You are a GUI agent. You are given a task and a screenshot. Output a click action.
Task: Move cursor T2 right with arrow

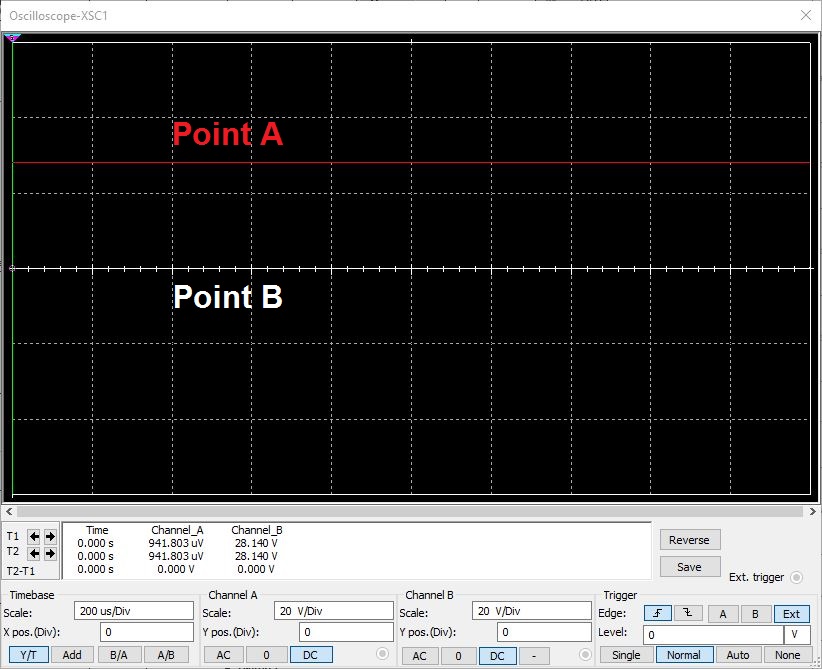click(x=50, y=554)
